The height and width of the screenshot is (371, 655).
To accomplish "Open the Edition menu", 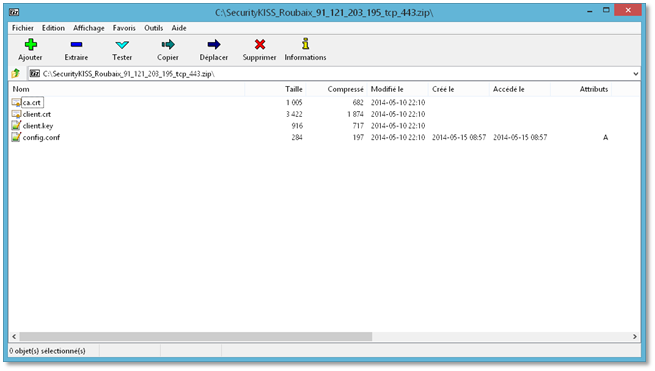I will [53, 28].
